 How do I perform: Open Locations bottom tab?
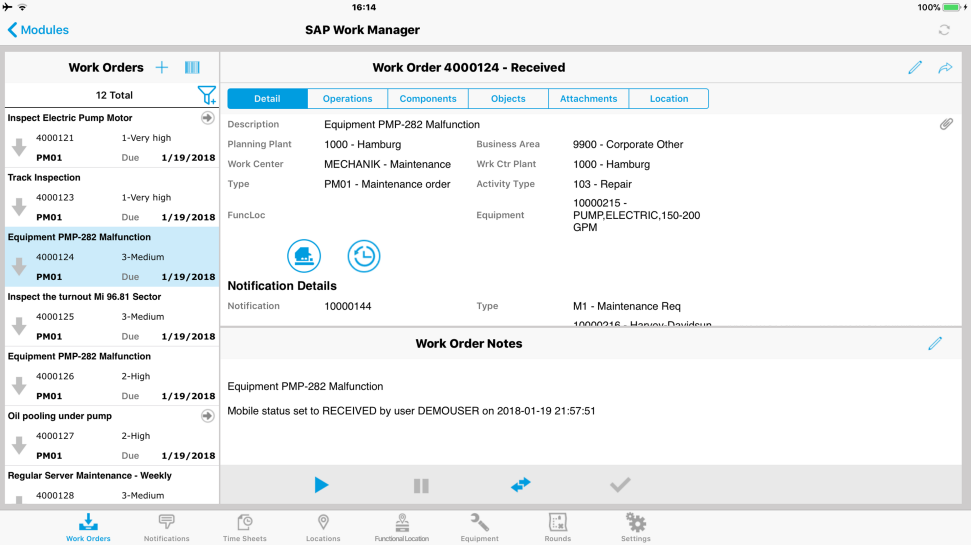pos(323,528)
